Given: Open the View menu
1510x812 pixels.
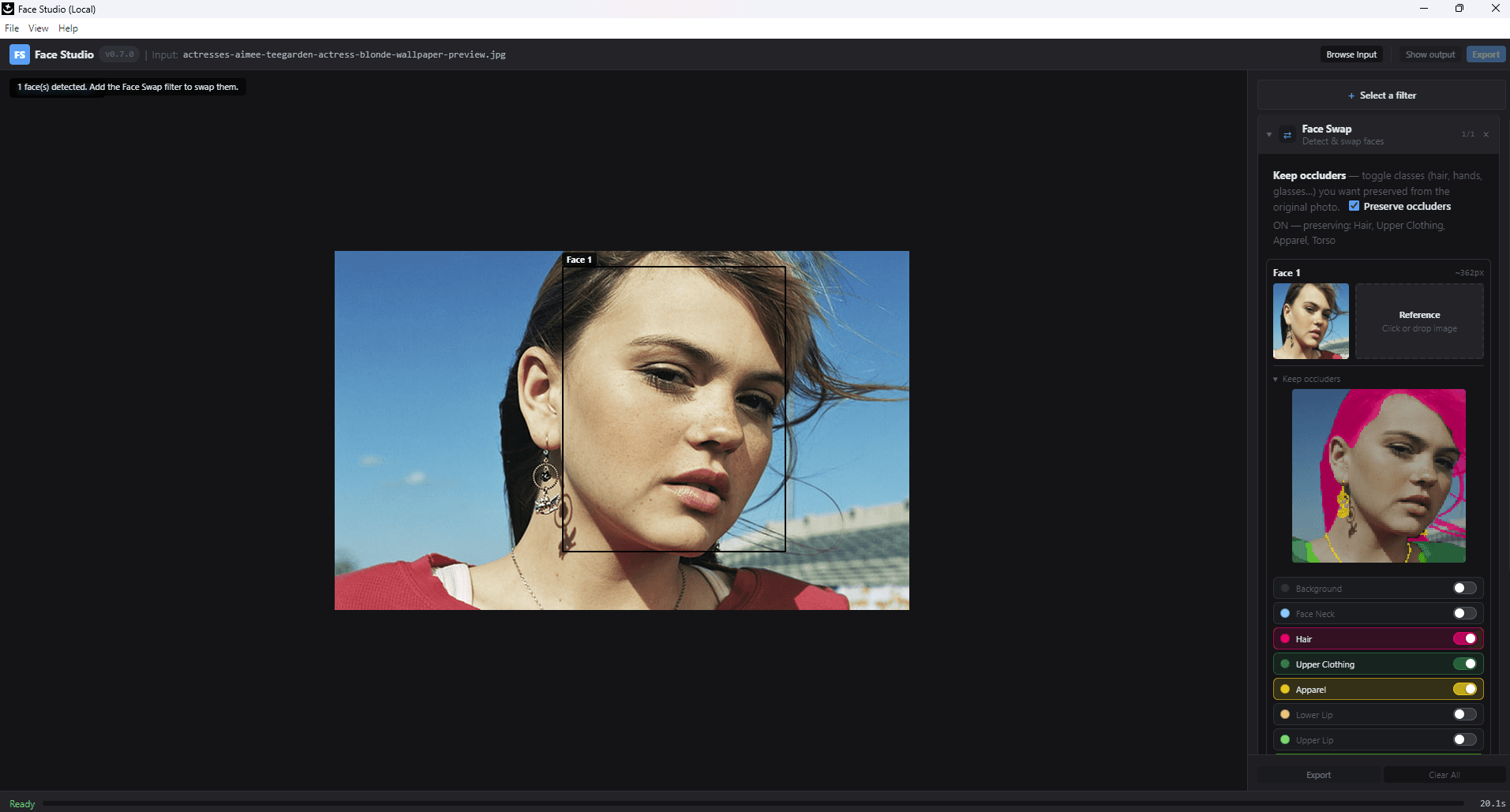Looking at the screenshot, I should pyautogui.click(x=39, y=28).
